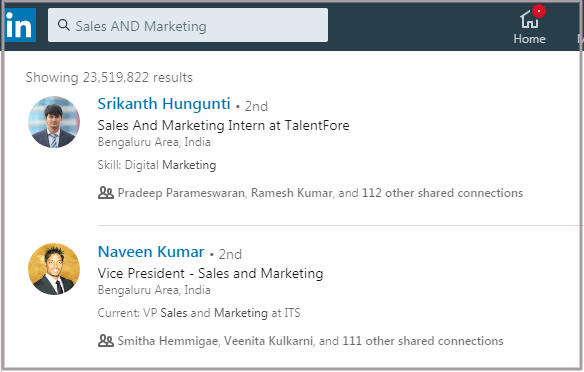Click Srikanth Hungunti's profile photo
The image size is (584, 372).
tap(54, 122)
